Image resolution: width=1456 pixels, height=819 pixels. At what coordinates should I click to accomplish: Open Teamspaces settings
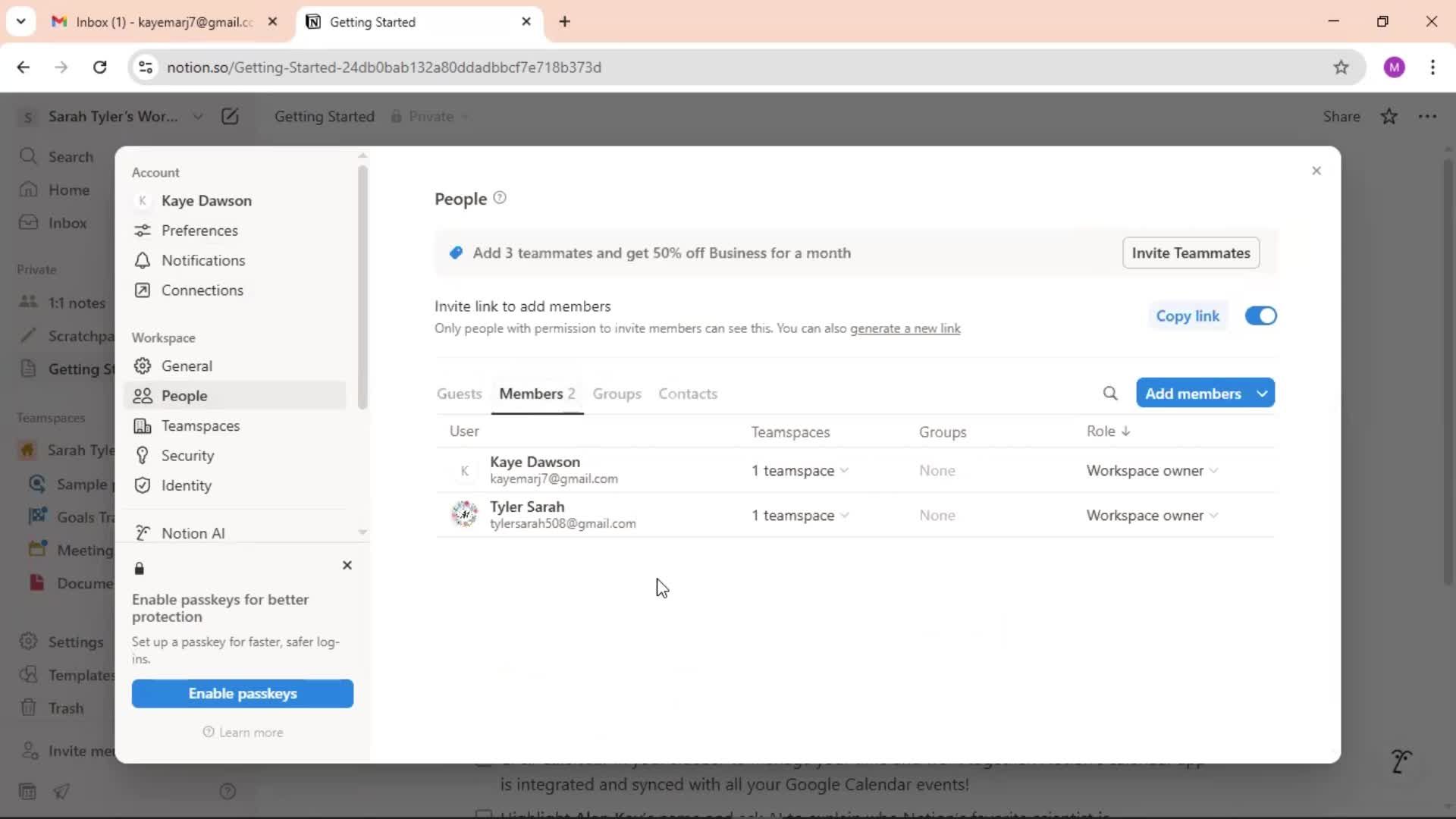[x=234, y=425]
